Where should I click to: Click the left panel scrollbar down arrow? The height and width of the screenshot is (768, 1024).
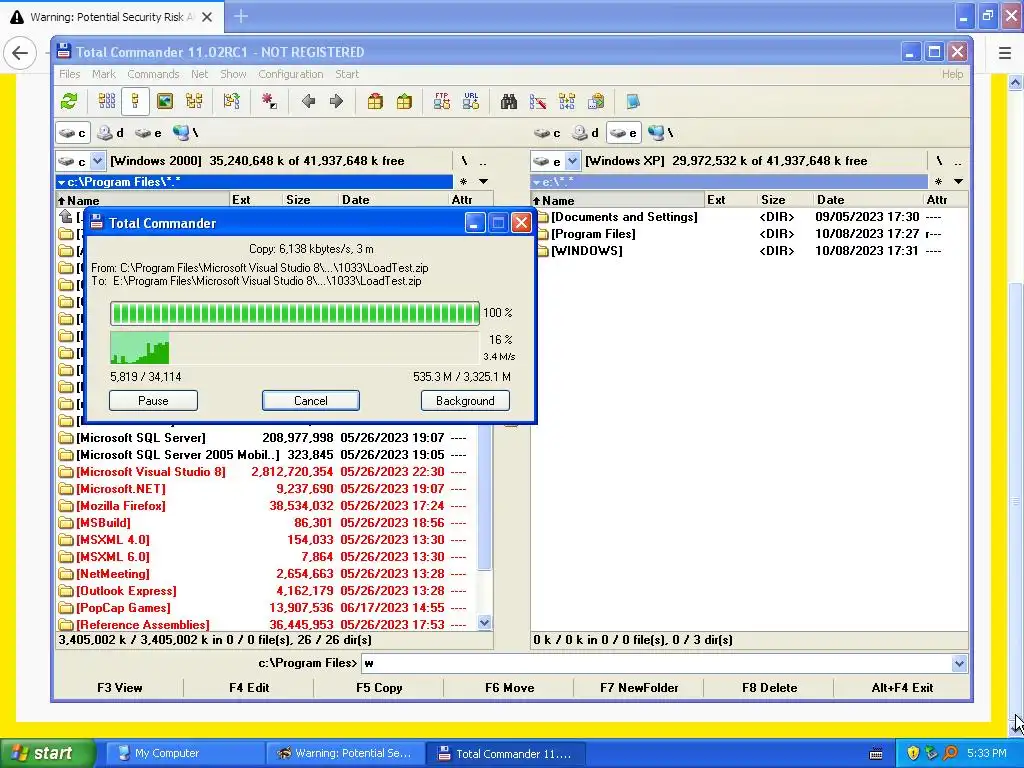(484, 623)
